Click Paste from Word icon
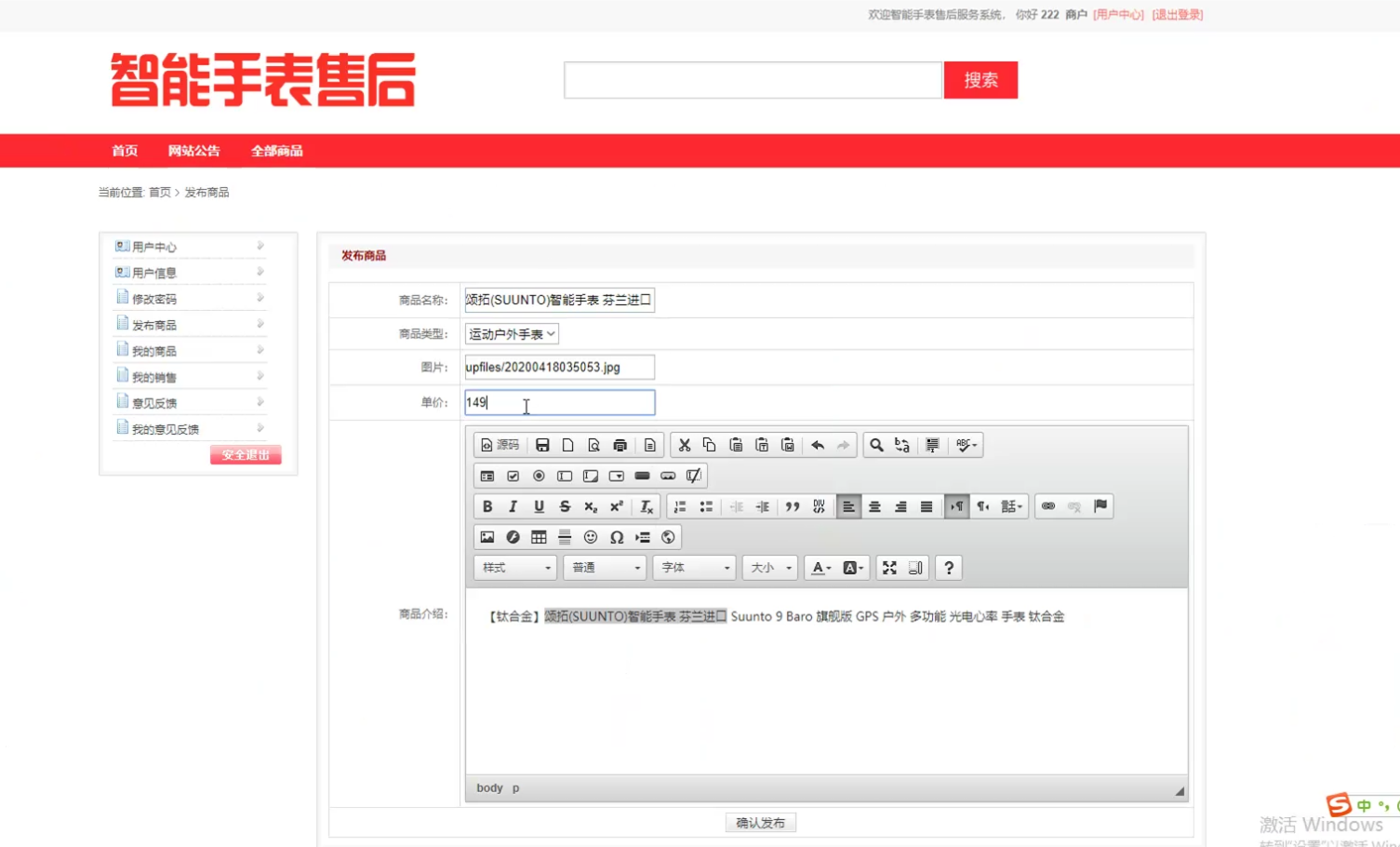The image size is (1400, 847). [x=787, y=445]
